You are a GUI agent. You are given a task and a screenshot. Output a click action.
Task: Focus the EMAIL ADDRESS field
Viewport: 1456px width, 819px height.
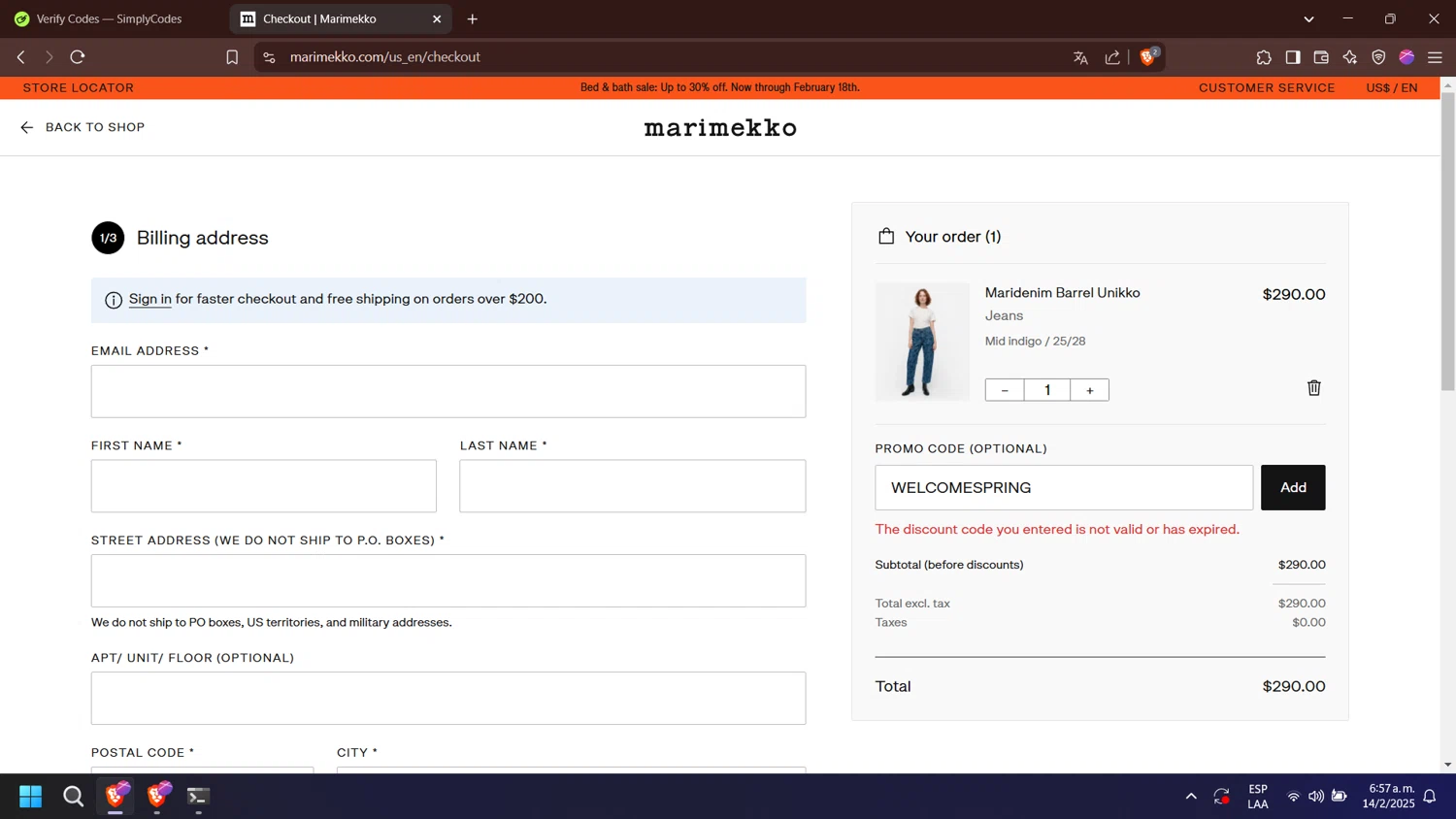448,391
